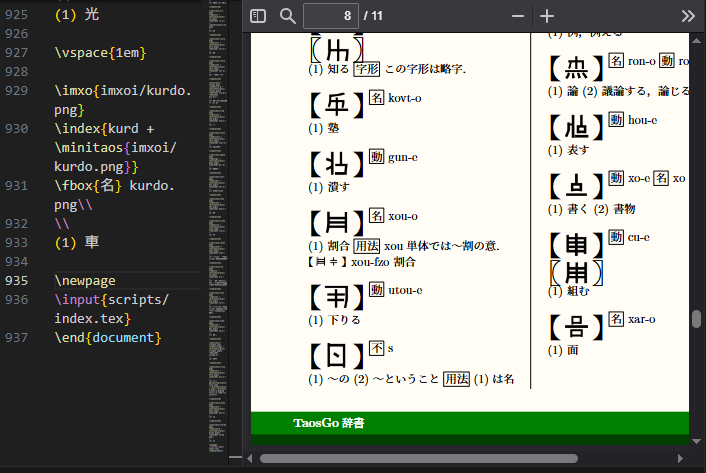Click the PDF vertical scrollbar up arrow
This screenshot has width=706, height=473.
(697, 41)
